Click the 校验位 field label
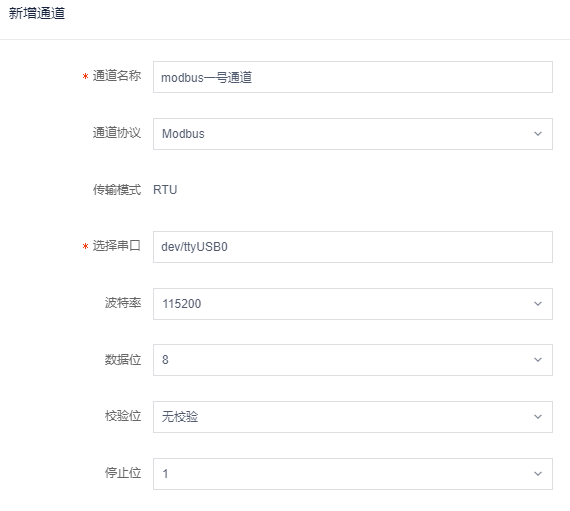 click(x=123, y=416)
